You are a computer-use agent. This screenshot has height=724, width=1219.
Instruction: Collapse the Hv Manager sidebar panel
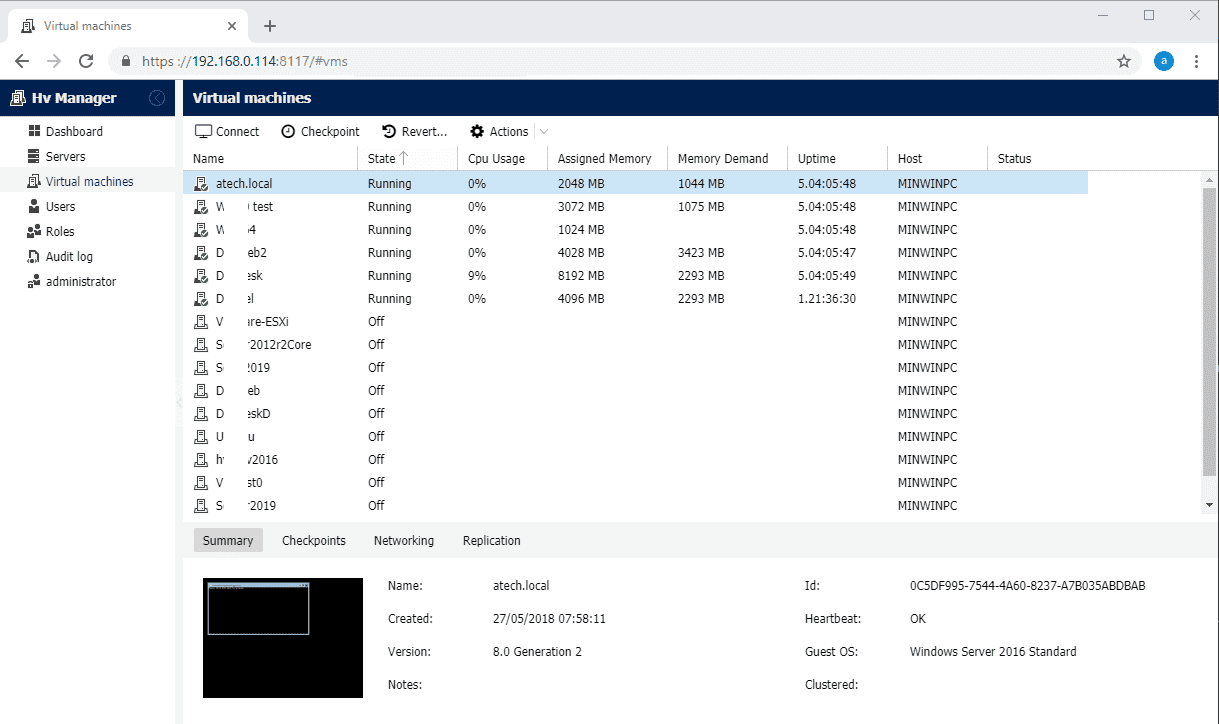157,98
